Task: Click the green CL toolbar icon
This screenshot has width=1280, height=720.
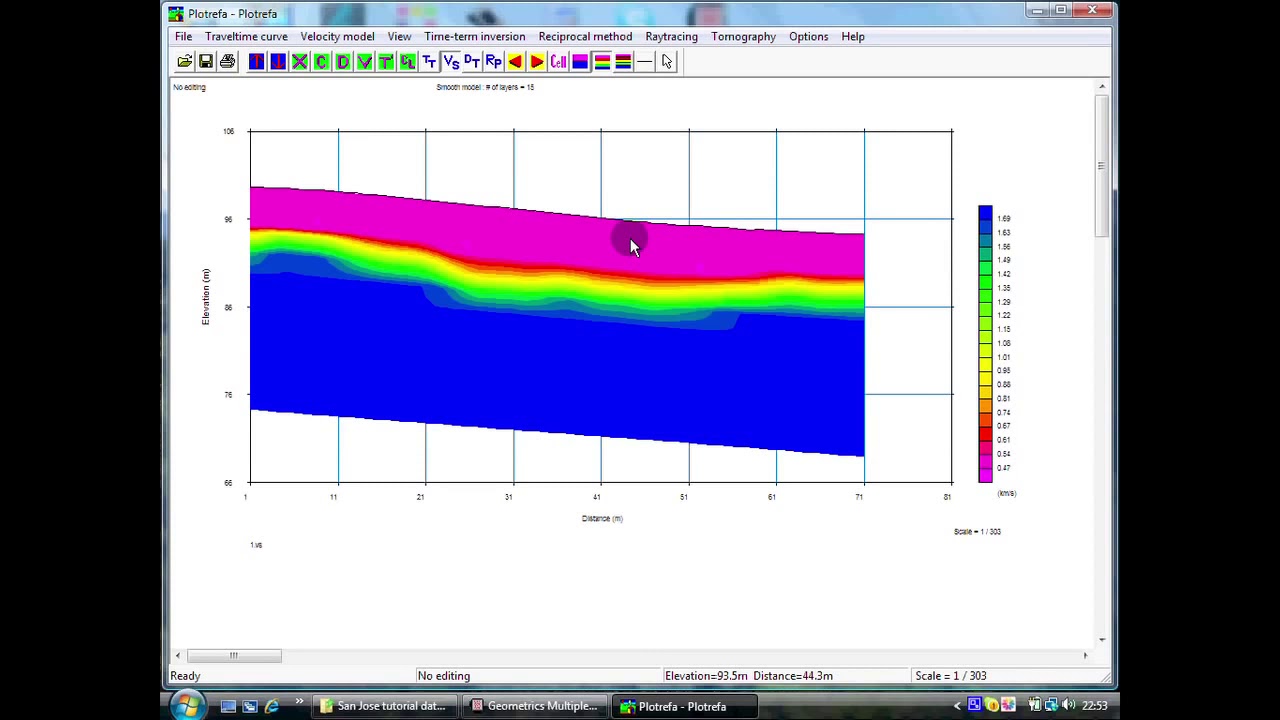Action: 408,62
